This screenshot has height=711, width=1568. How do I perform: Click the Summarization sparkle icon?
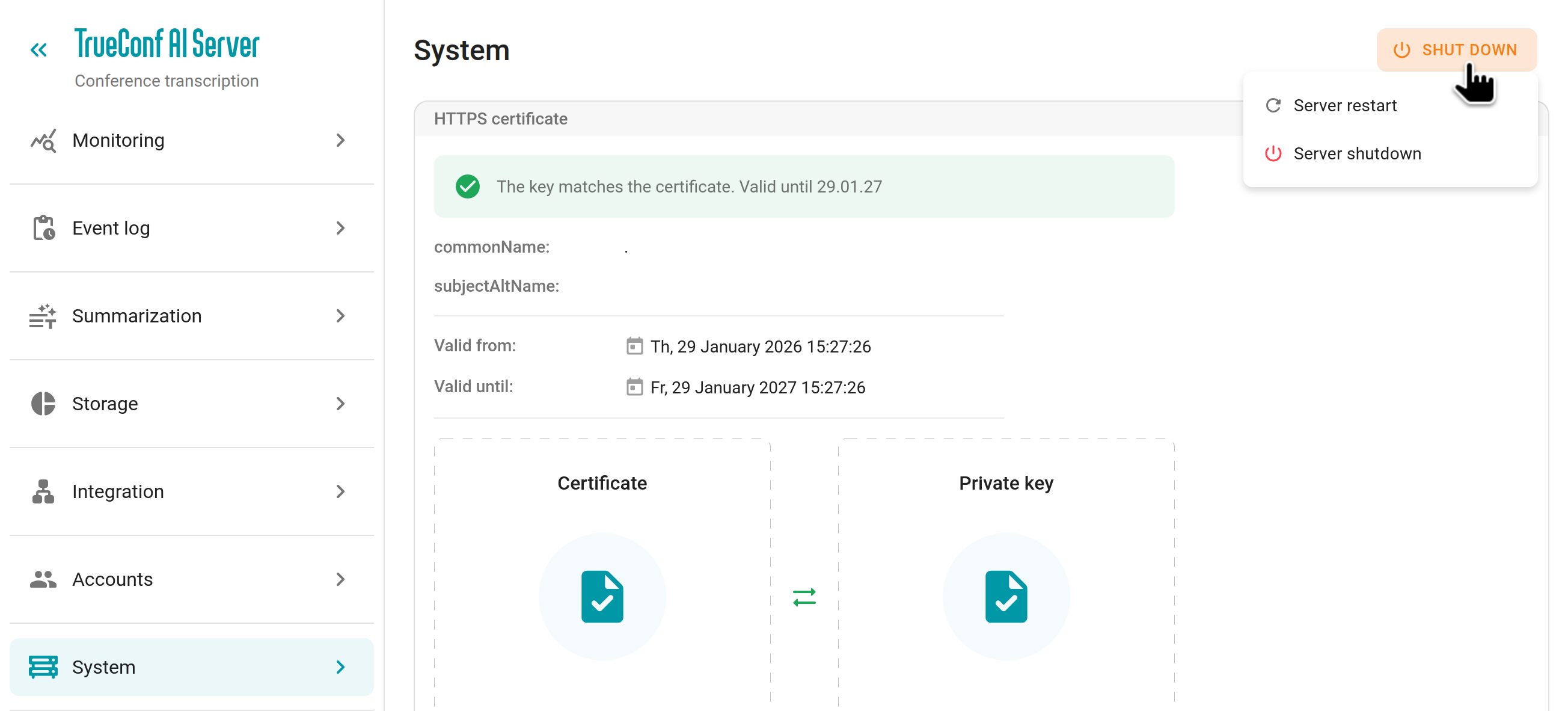[43, 316]
